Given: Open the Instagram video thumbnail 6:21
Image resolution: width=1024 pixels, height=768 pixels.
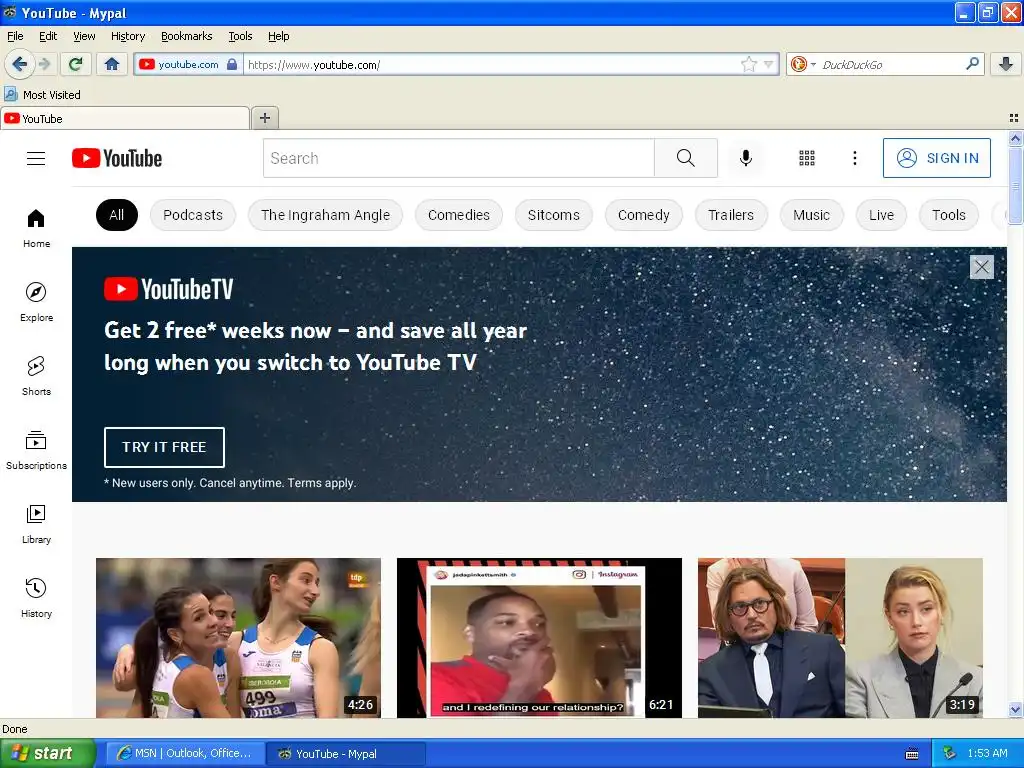Looking at the screenshot, I should click(x=539, y=638).
